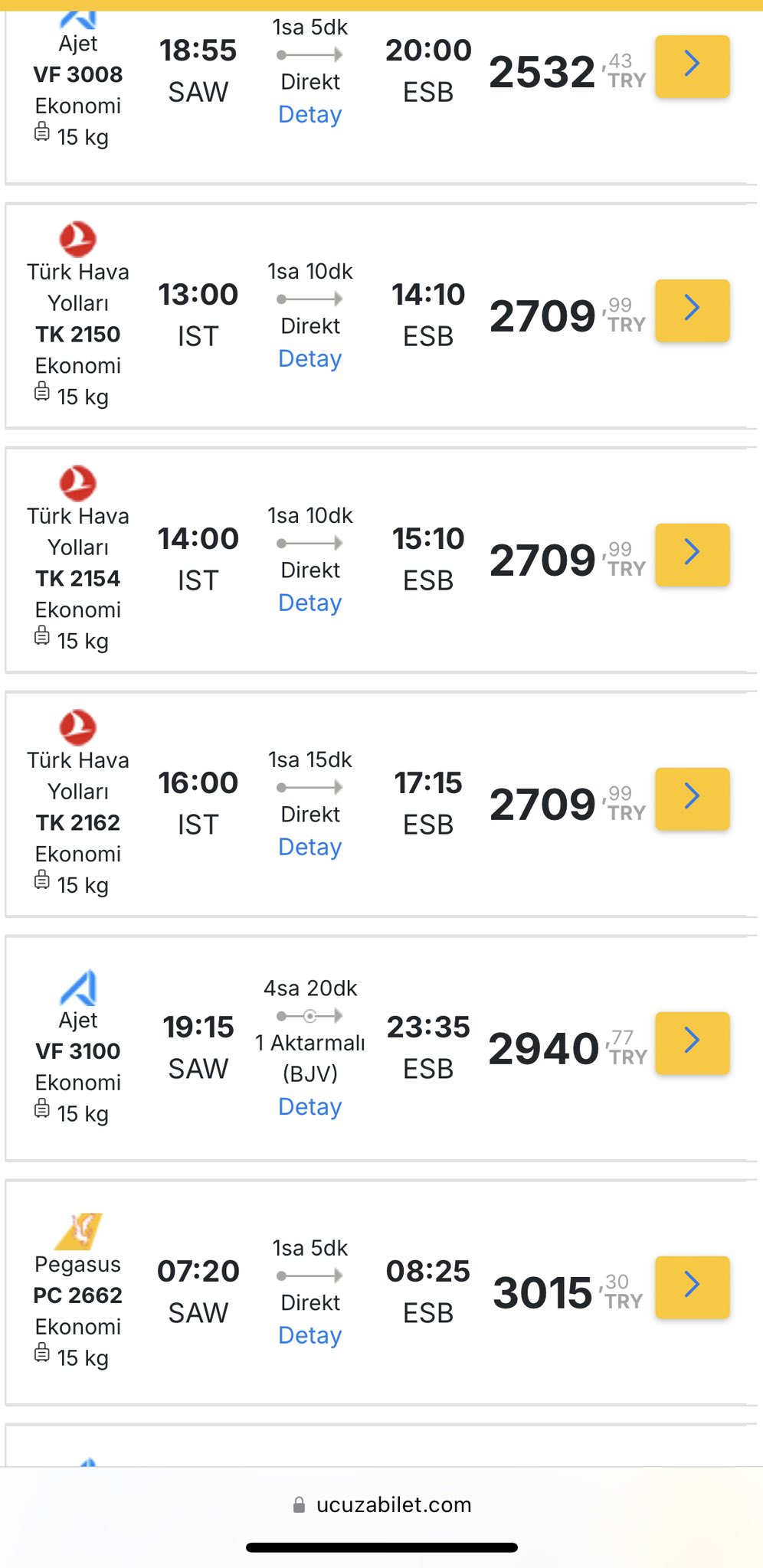Pick the TK 2162 flight arrow button
This screenshot has width=763, height=1568.
[692, 799]
